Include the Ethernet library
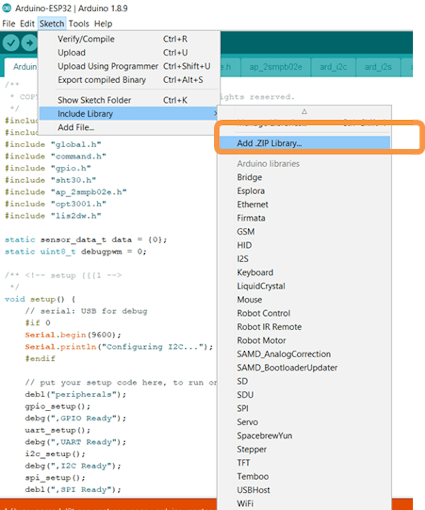Viewport: 425px width, 510px height. coord(305,205)
